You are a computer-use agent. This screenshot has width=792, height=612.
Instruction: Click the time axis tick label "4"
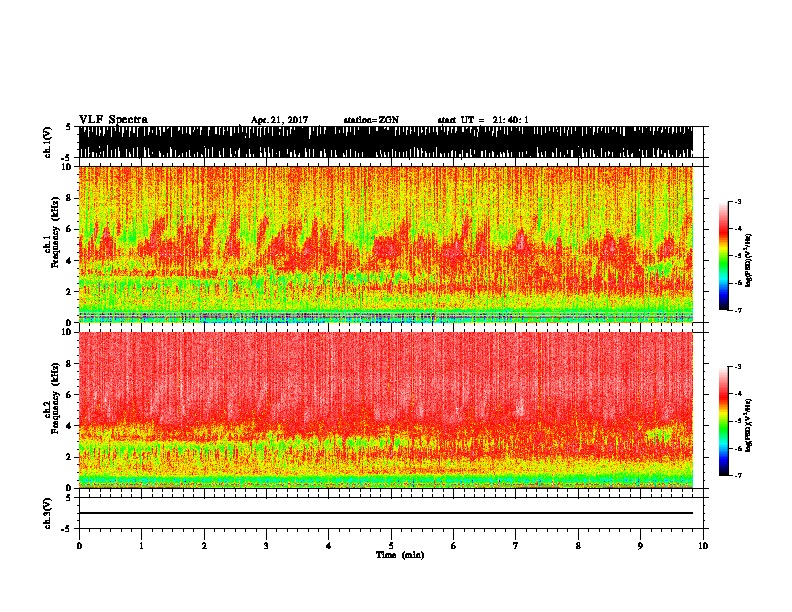pos(329,545)
